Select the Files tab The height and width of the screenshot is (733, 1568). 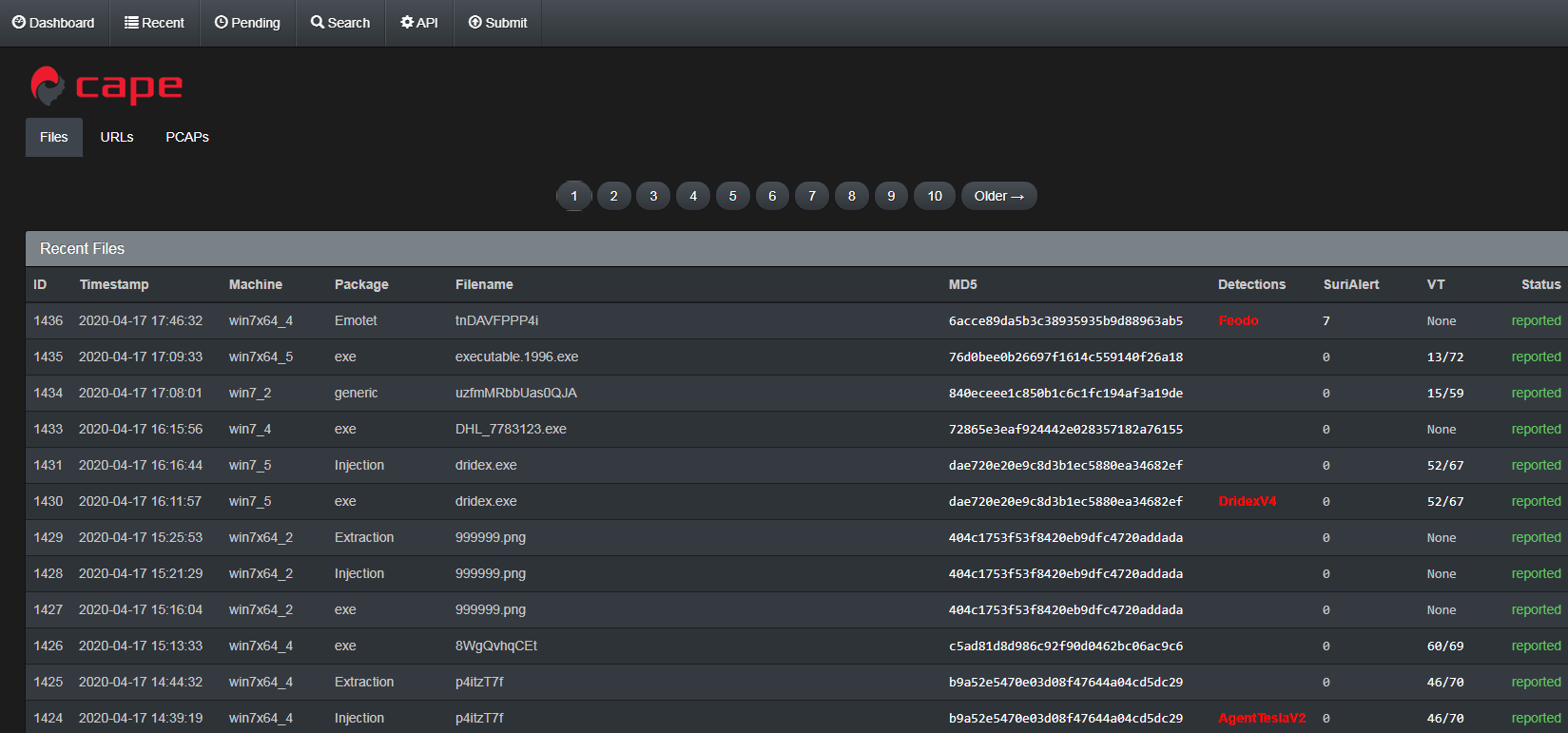point(54,137)
